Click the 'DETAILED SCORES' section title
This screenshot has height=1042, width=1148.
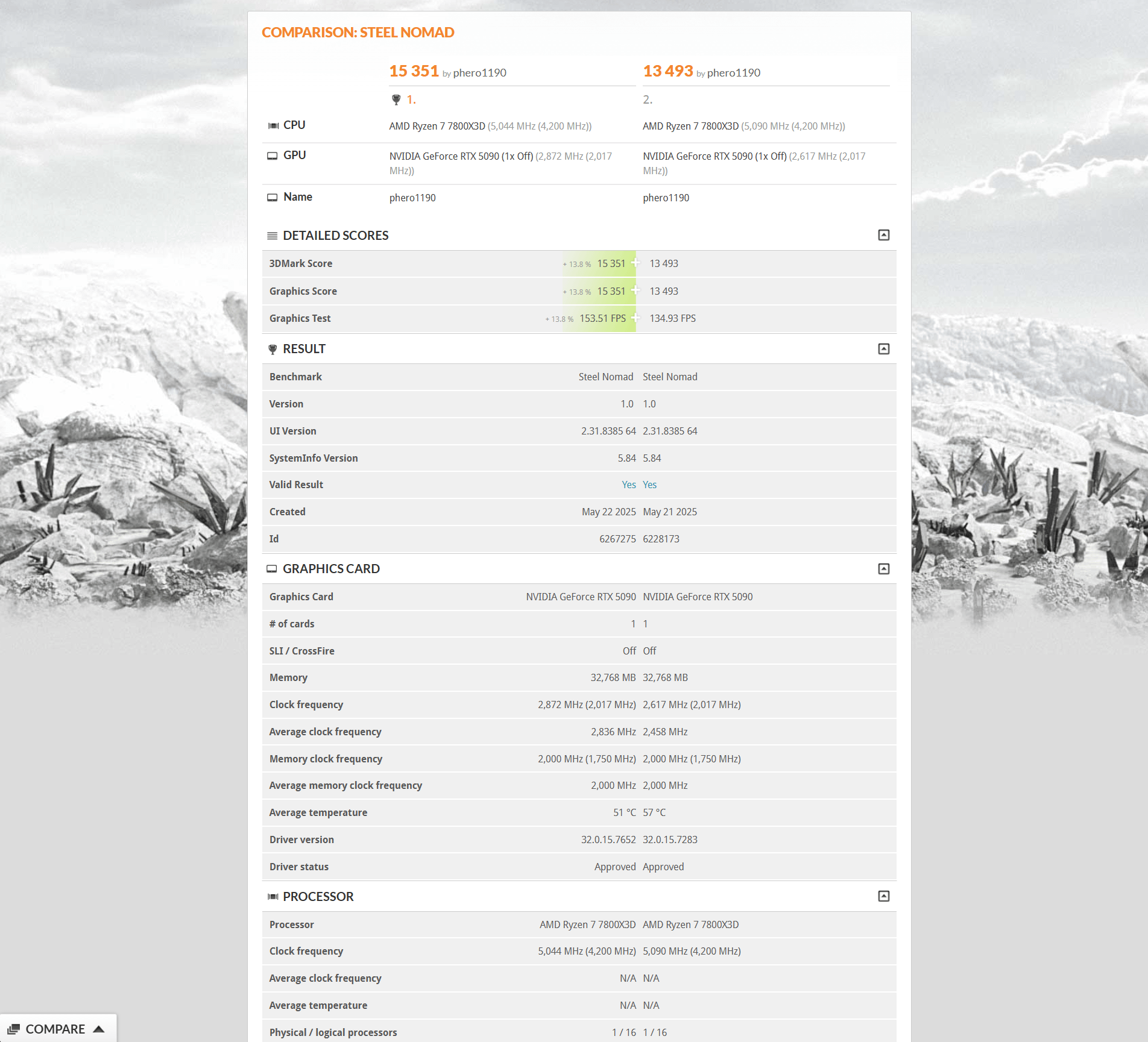(x=335, y=236)
